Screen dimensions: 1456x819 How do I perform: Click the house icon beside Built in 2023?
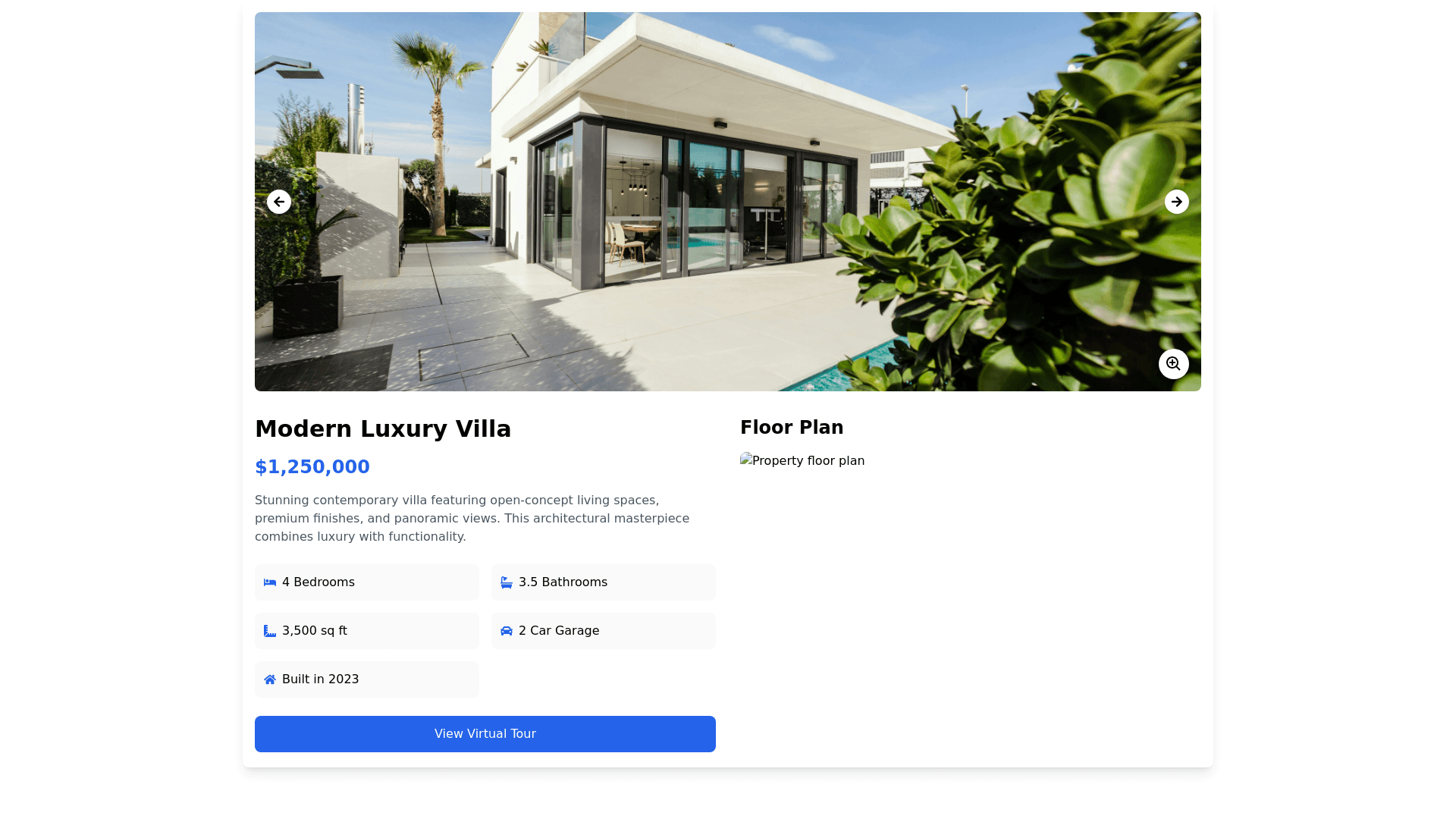[x=270, y=679]
